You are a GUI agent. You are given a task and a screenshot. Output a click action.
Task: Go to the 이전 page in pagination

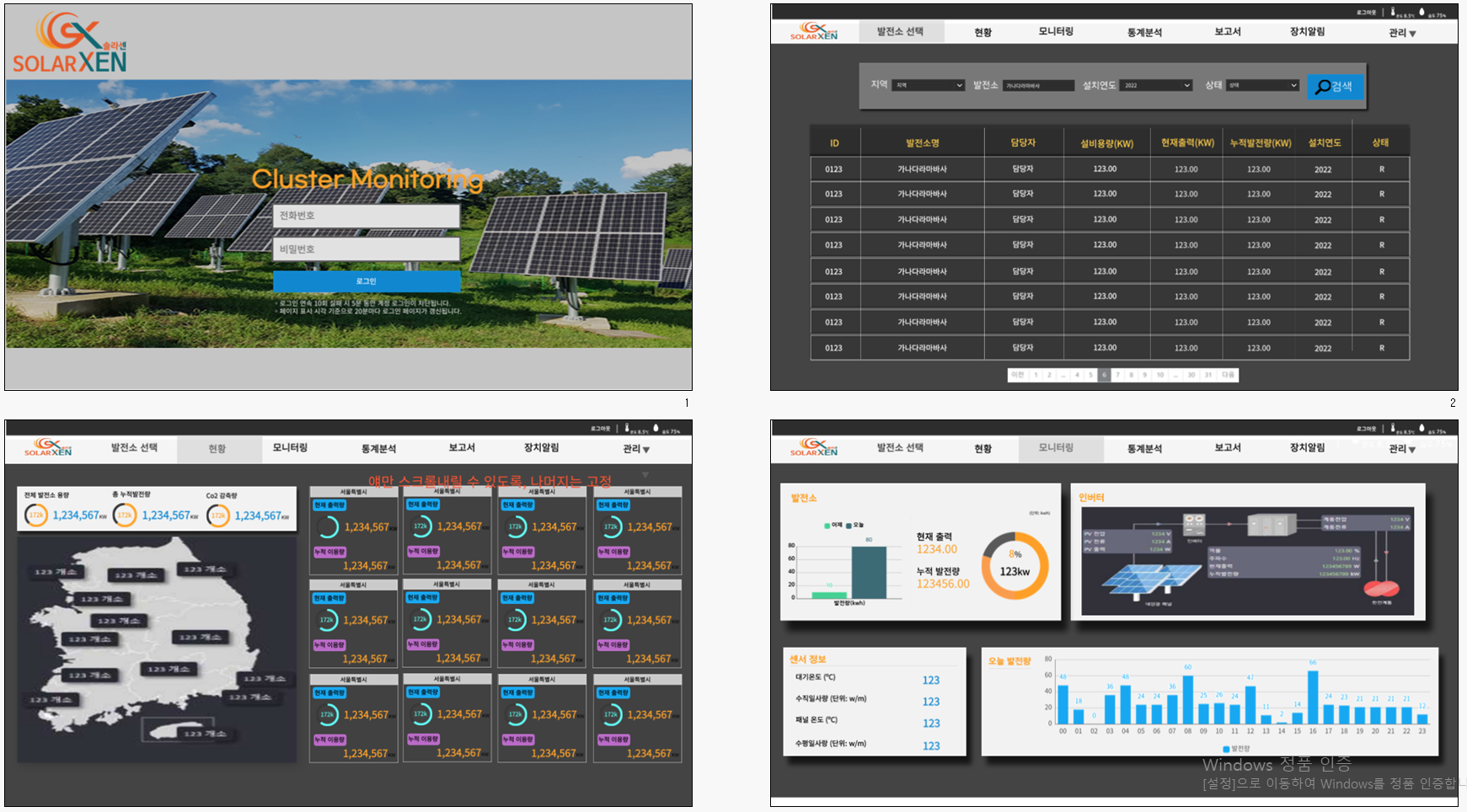1018,375
